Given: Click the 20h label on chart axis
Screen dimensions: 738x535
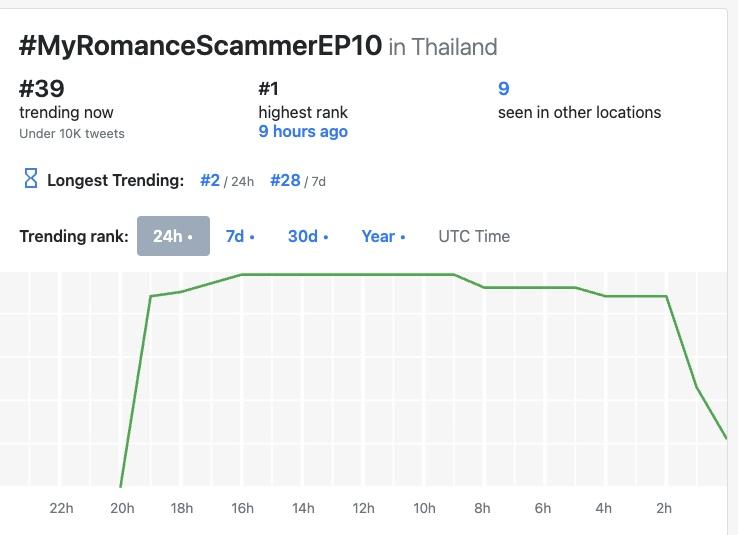Looking at the screenshot, I should pos(122,508).
